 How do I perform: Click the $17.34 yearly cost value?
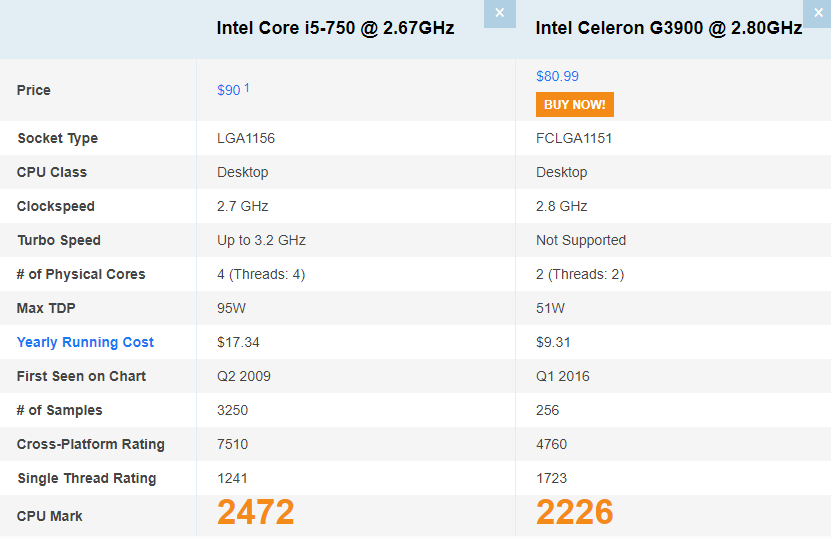click(x=238, y=342)
